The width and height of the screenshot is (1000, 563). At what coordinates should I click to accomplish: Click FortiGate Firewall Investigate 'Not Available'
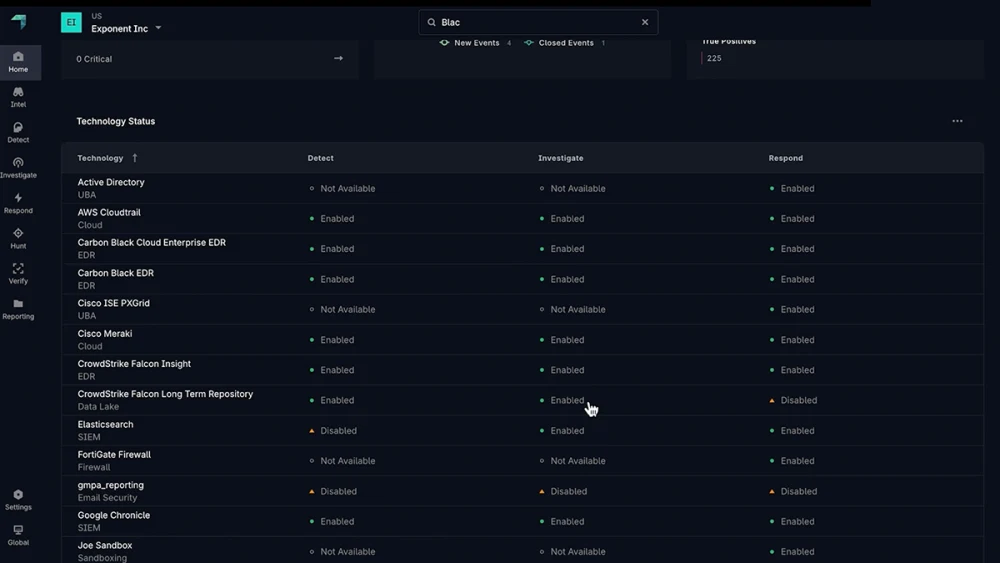coord(572,461)
